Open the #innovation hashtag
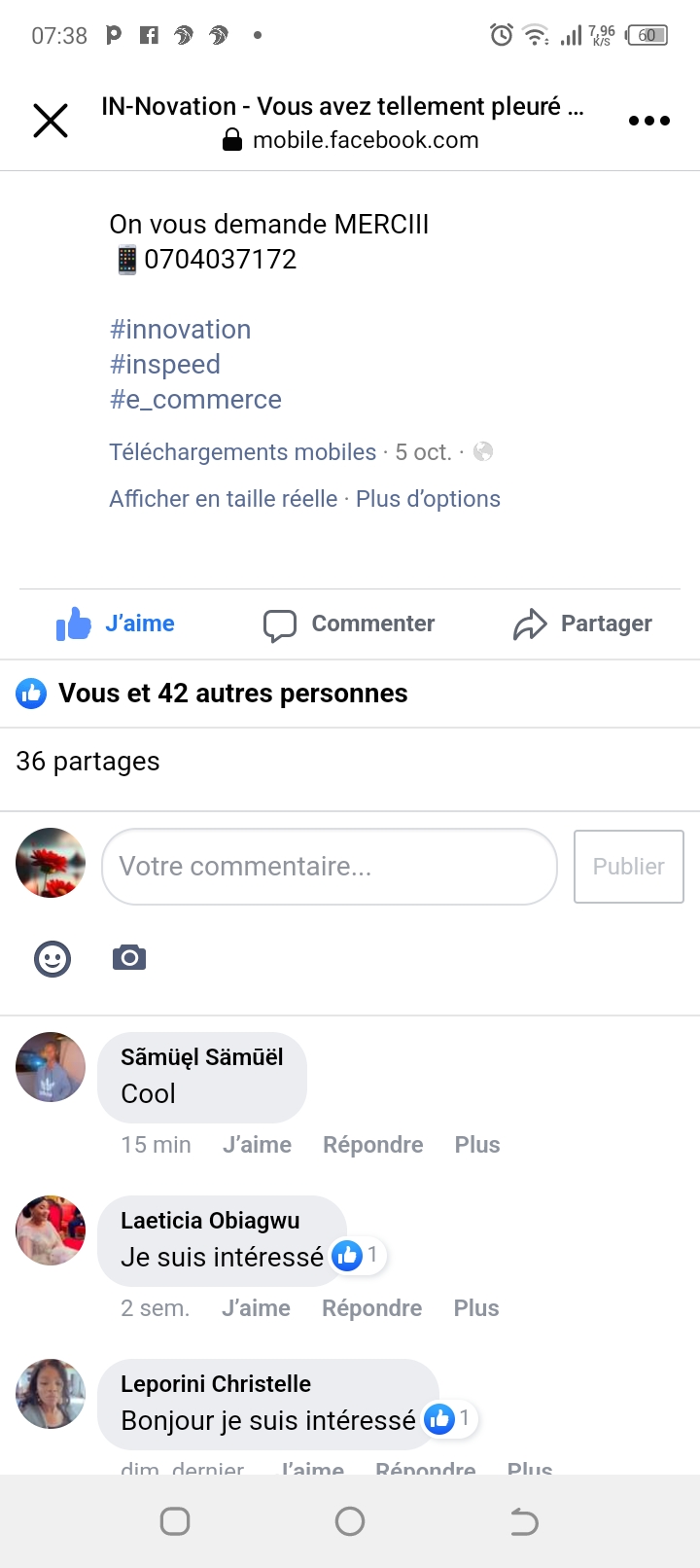 (x=180, y=330)
